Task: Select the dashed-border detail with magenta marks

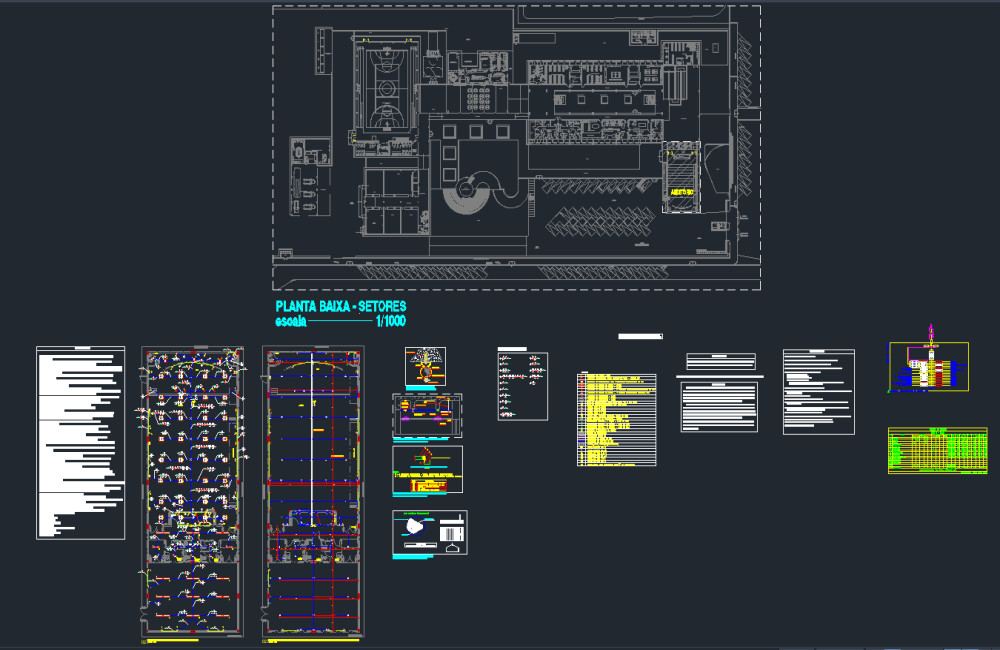Action: point(427,415)
